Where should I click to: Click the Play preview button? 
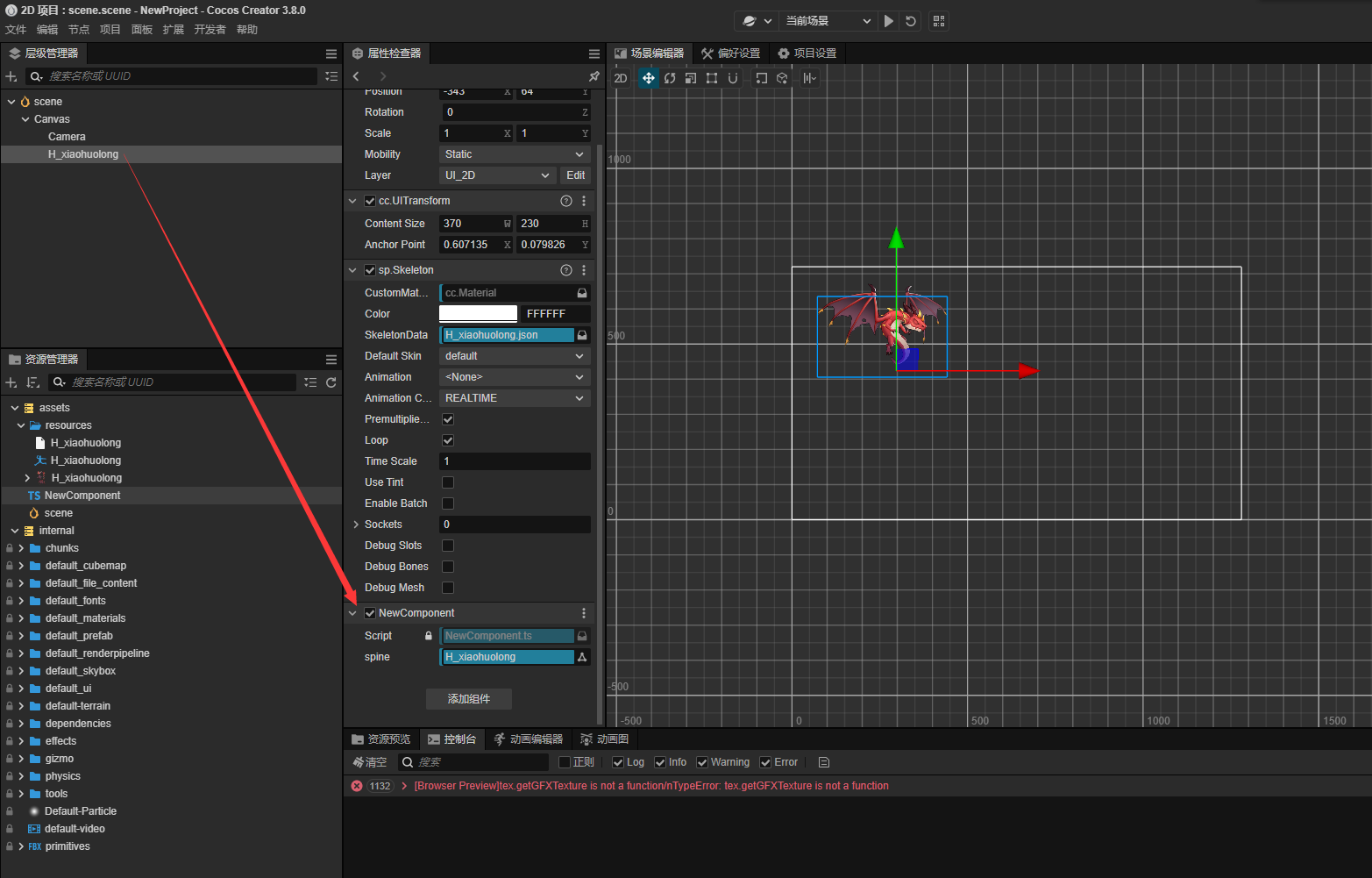(889, 21)
